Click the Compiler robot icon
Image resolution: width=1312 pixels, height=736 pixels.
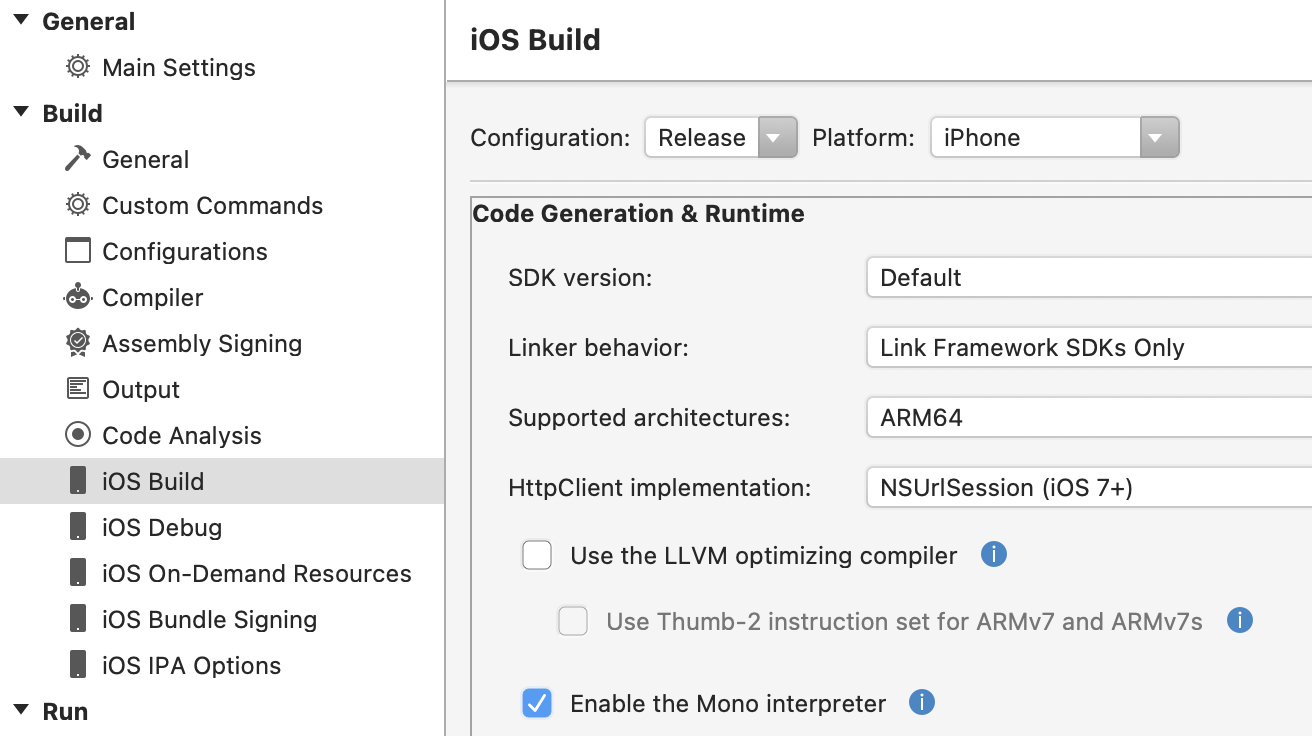point(77,297)
